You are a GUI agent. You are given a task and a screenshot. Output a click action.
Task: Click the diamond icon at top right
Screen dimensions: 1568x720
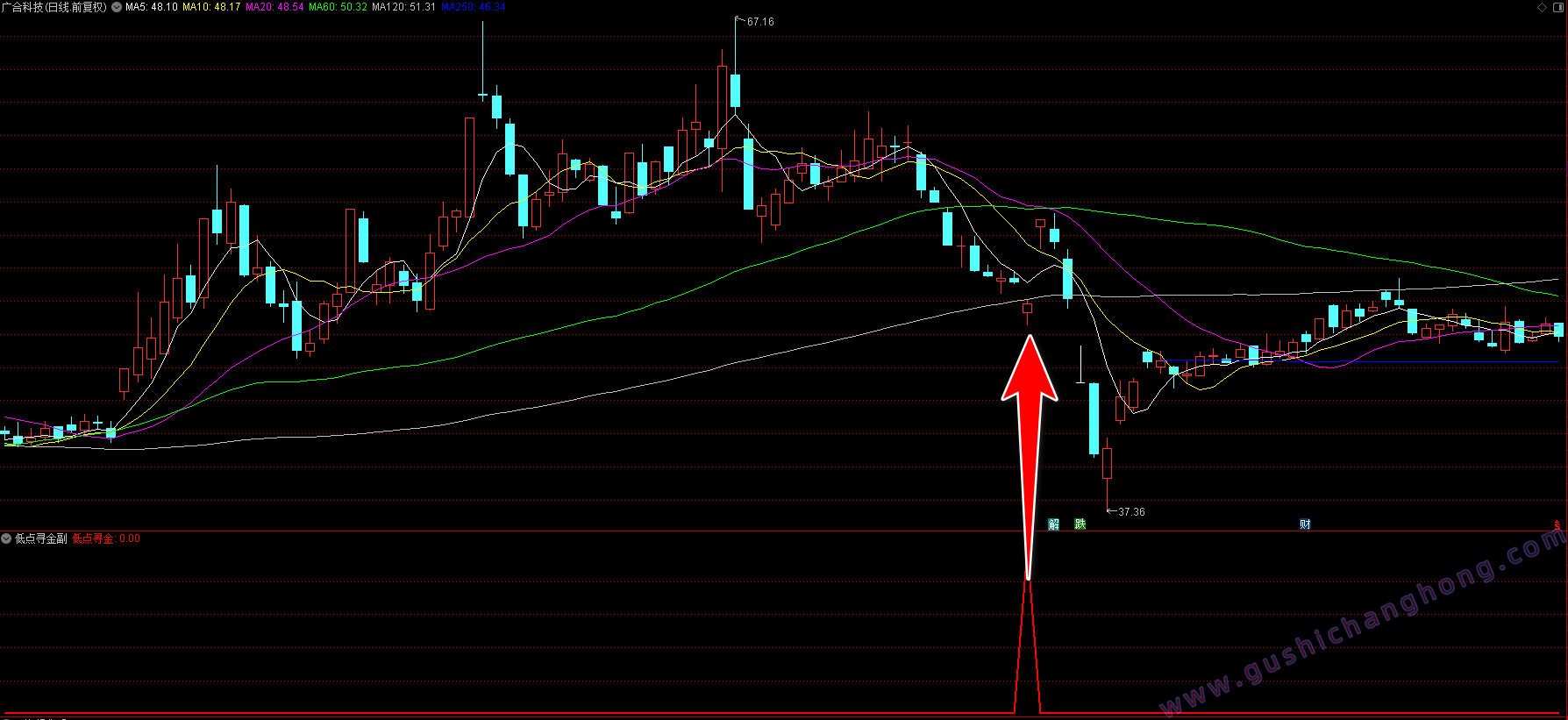pos(1543,7)
